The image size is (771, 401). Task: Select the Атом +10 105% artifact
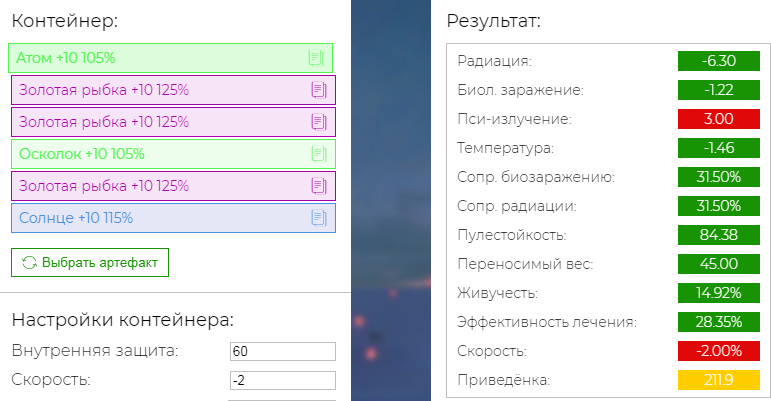[171, 58]
